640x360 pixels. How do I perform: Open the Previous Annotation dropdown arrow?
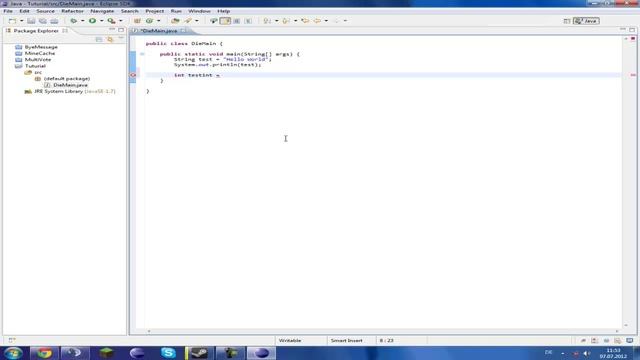coord(296,21)
